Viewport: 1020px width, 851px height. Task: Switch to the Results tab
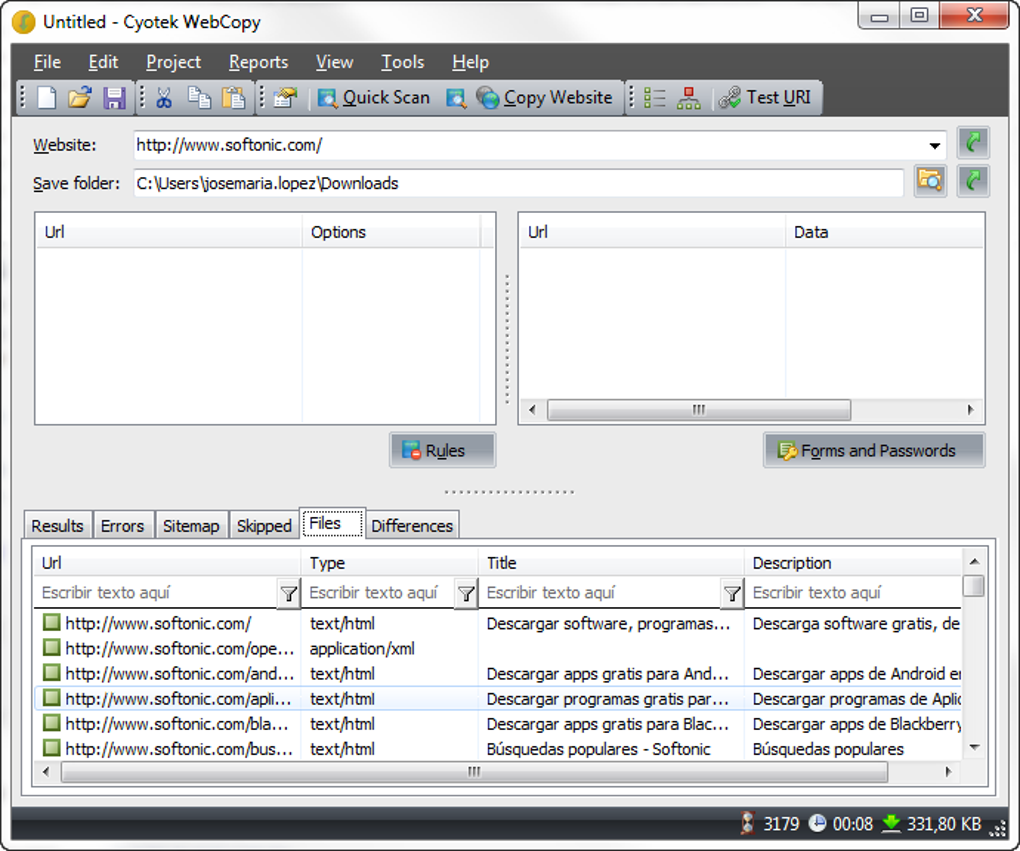click(x=57, y=526)
